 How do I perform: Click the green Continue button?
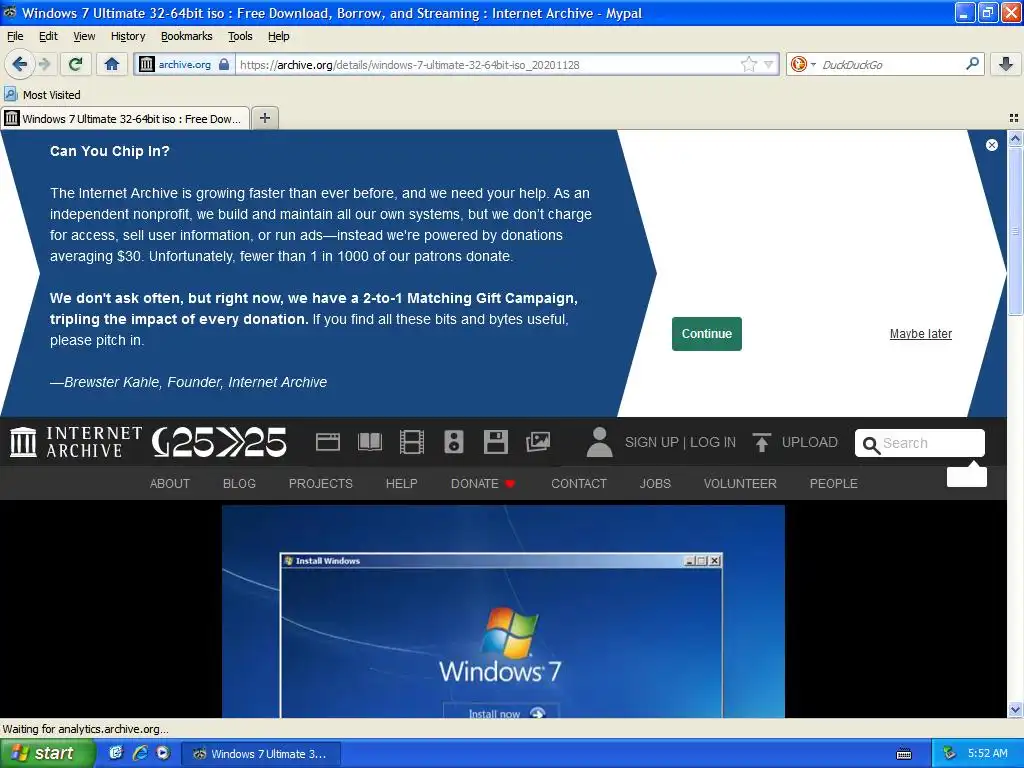pyautogui.click(x=707, y=334)
